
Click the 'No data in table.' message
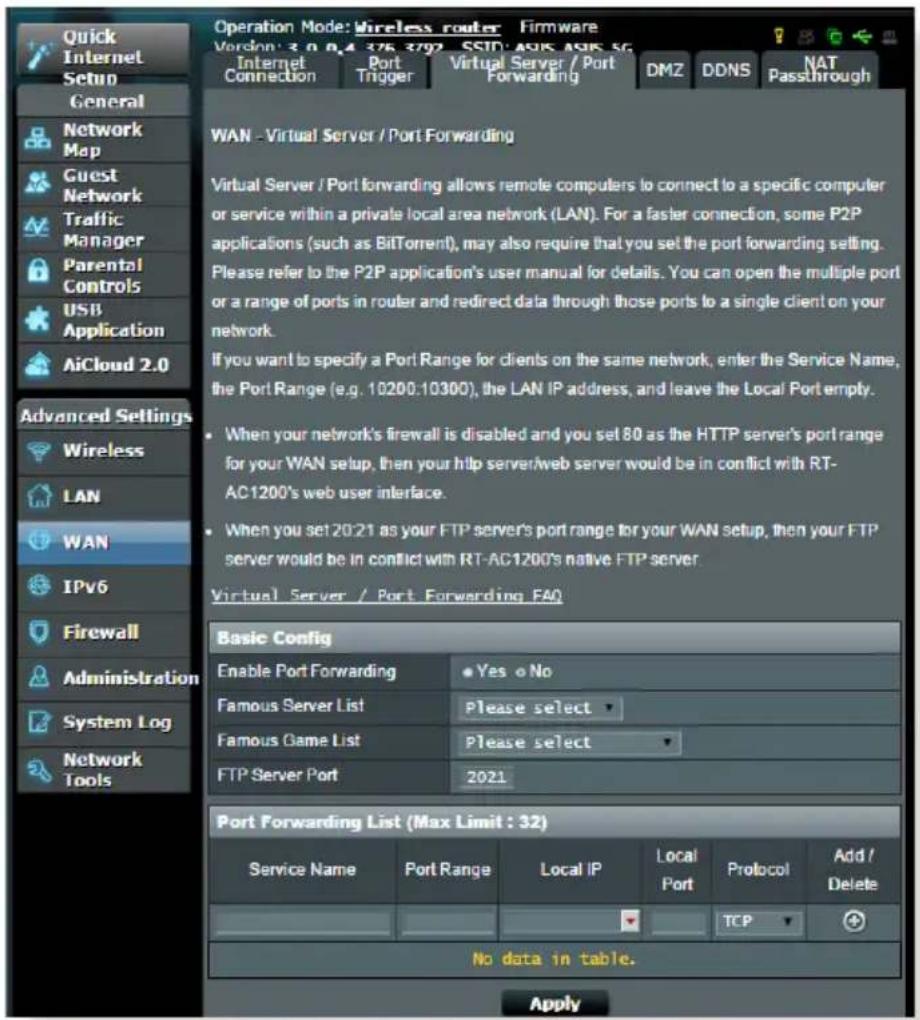[x=554, y=959]
